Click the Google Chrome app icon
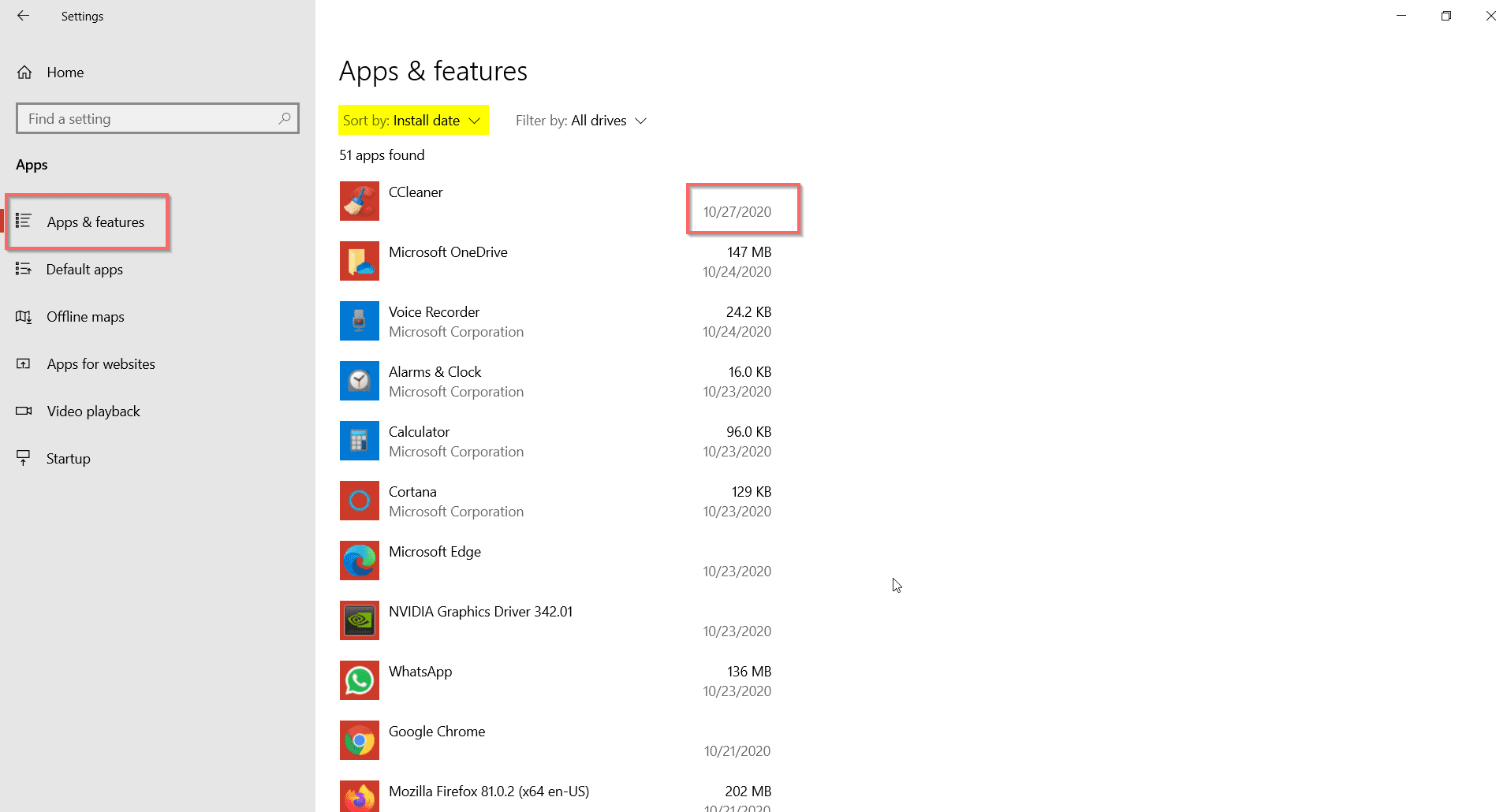This screenshot has width=1507, height=812. 360,740
